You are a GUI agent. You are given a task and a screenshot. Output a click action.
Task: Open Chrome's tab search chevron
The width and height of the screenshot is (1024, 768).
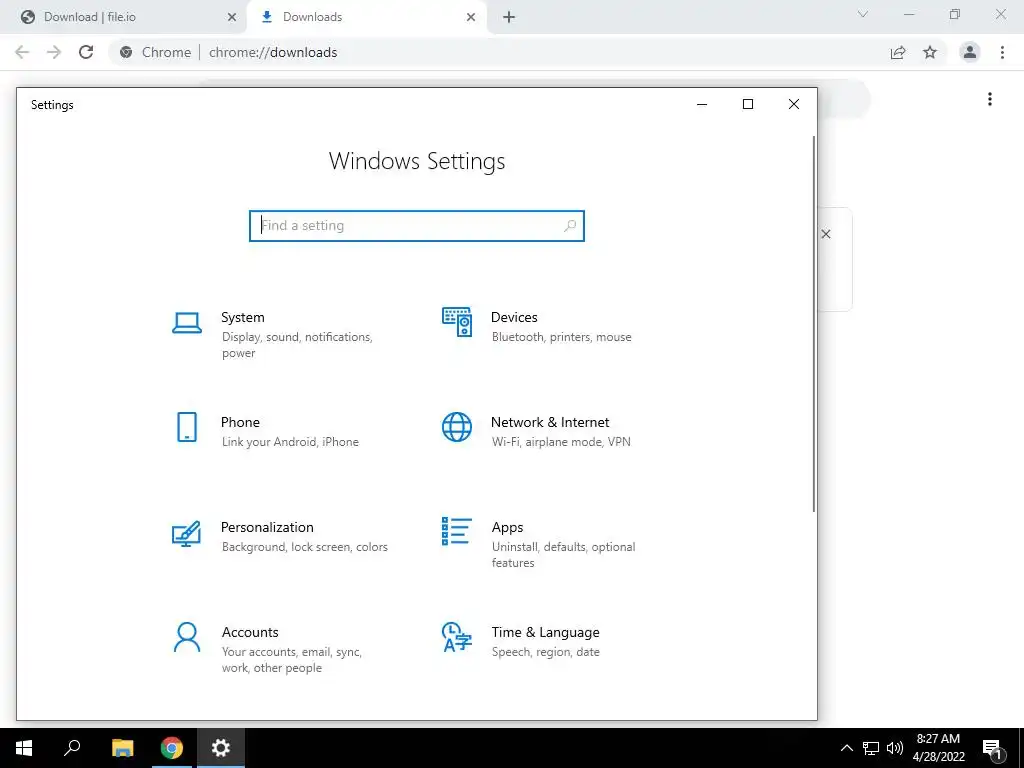pyautogui.click(x=863, y=14)
